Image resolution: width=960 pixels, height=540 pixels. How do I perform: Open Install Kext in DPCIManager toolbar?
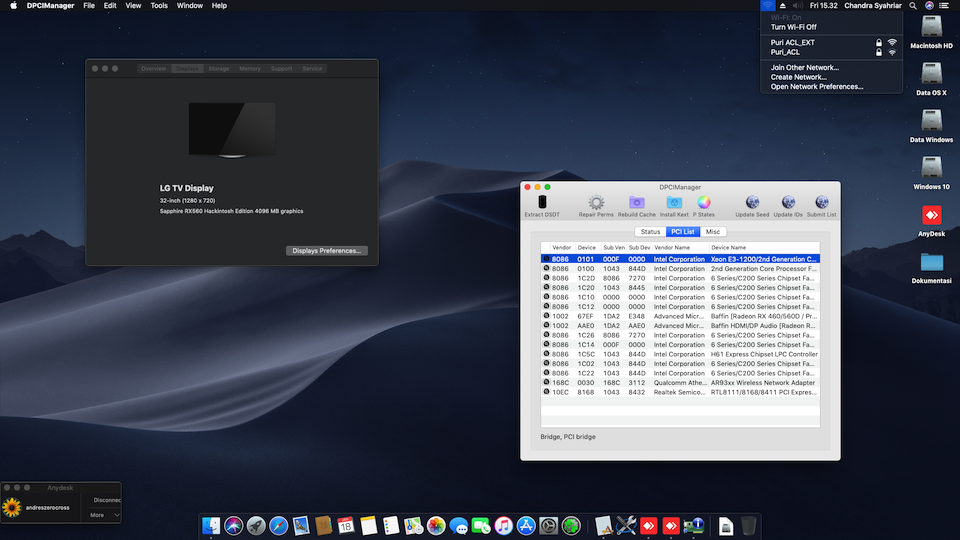click(674, 203)
